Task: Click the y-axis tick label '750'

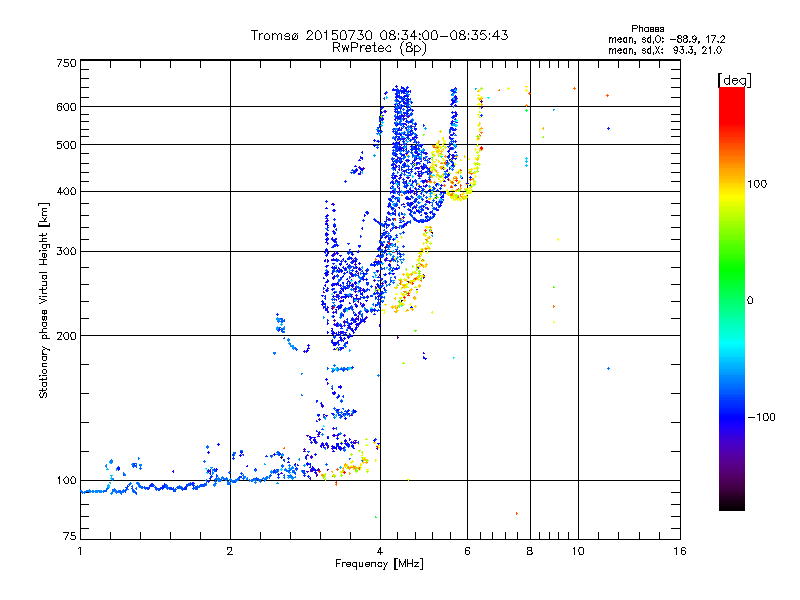Action: coord(67,63)
